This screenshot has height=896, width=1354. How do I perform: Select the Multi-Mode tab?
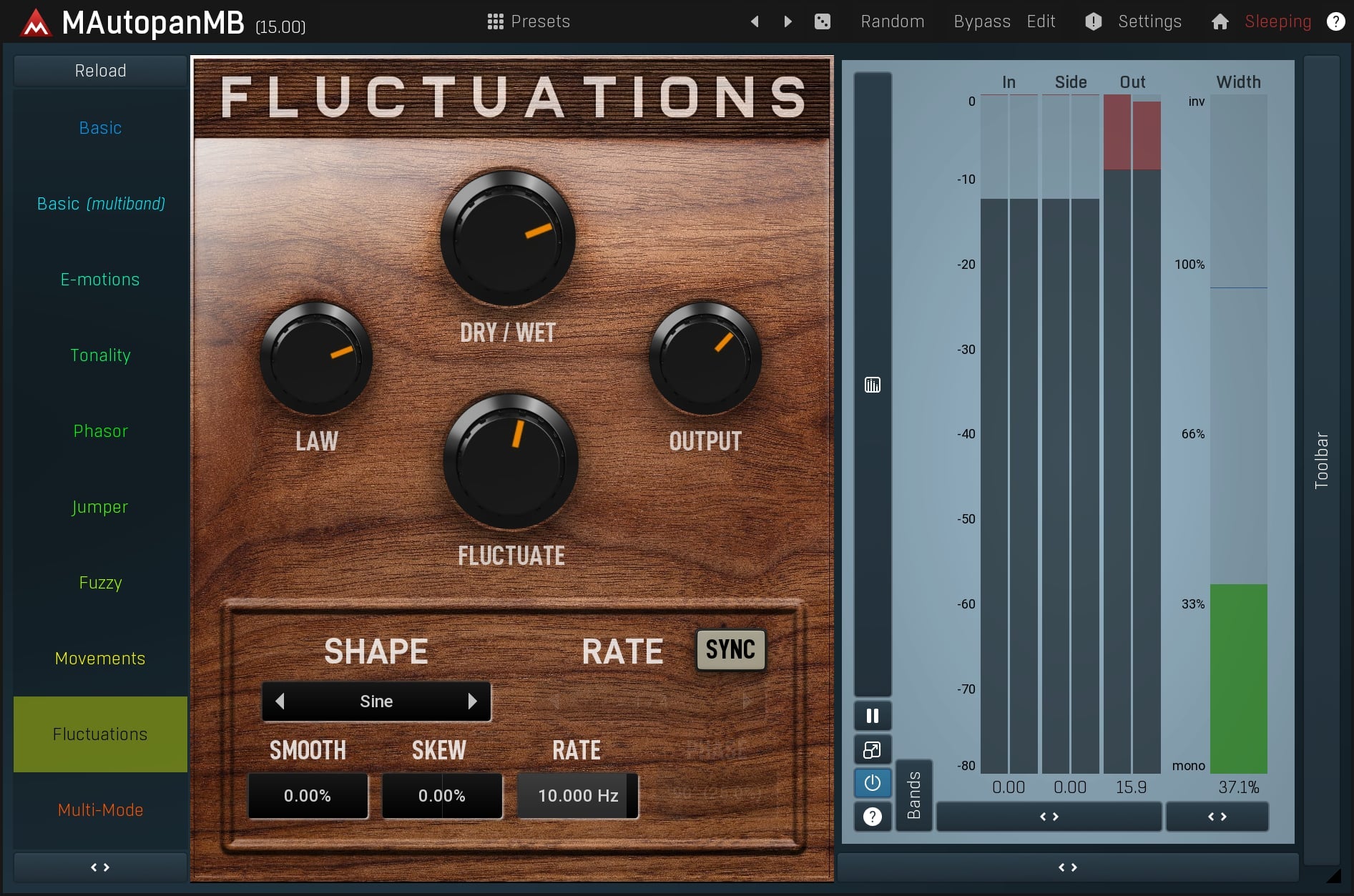point(100,810)
